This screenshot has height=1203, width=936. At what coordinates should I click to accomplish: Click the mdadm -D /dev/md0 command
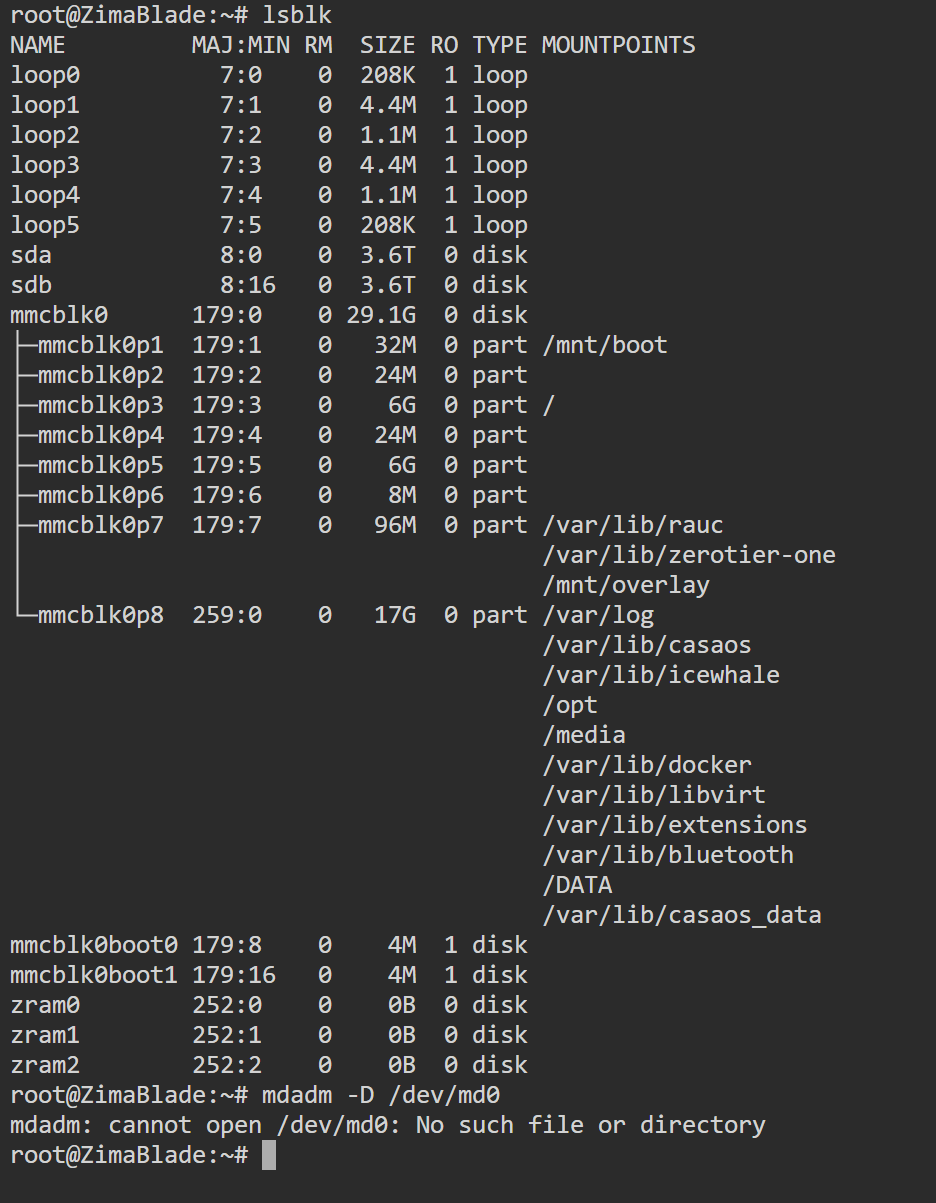click(x=393, y=1095)
